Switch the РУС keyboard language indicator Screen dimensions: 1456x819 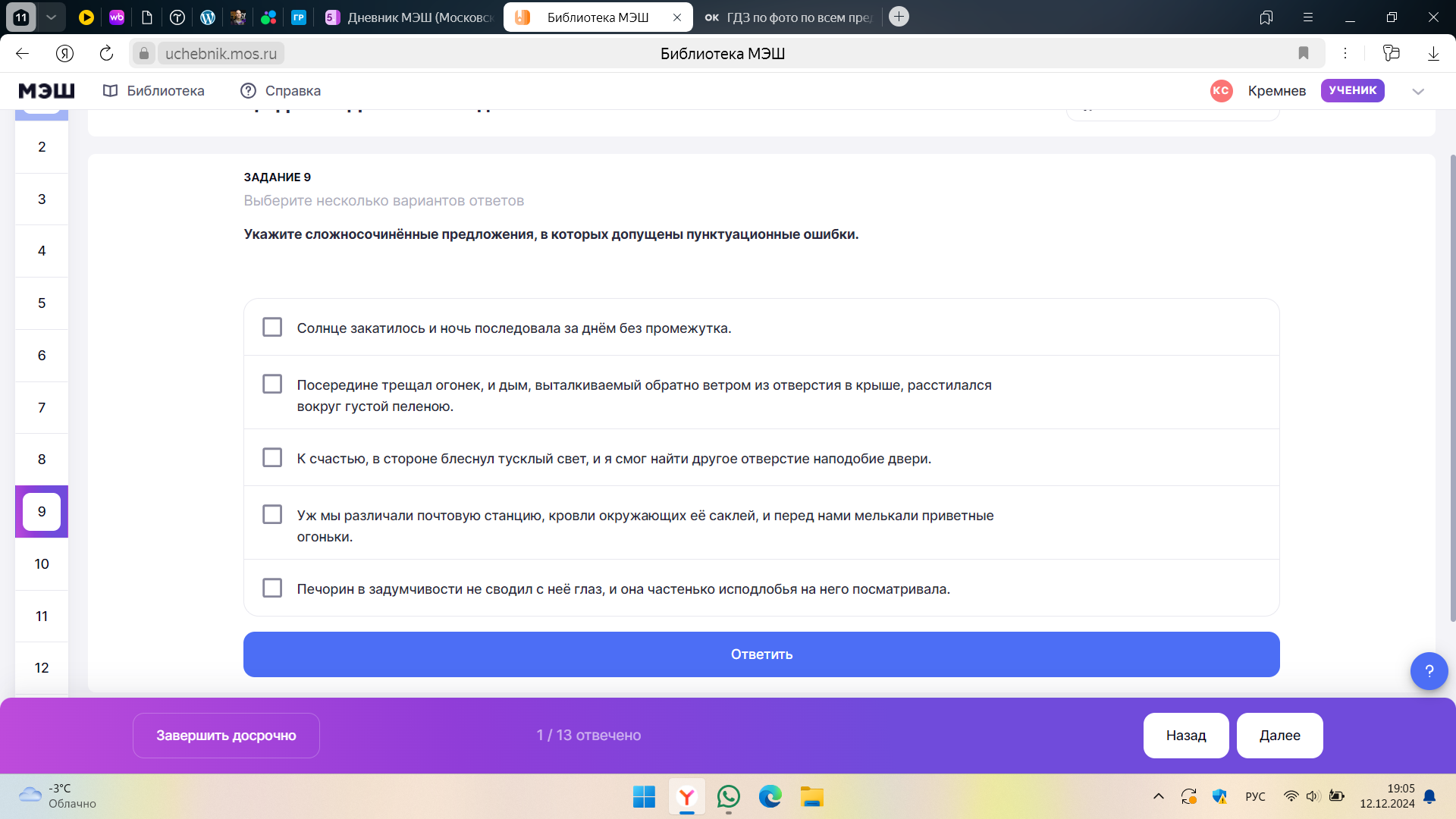click(x=1256, y=796)
